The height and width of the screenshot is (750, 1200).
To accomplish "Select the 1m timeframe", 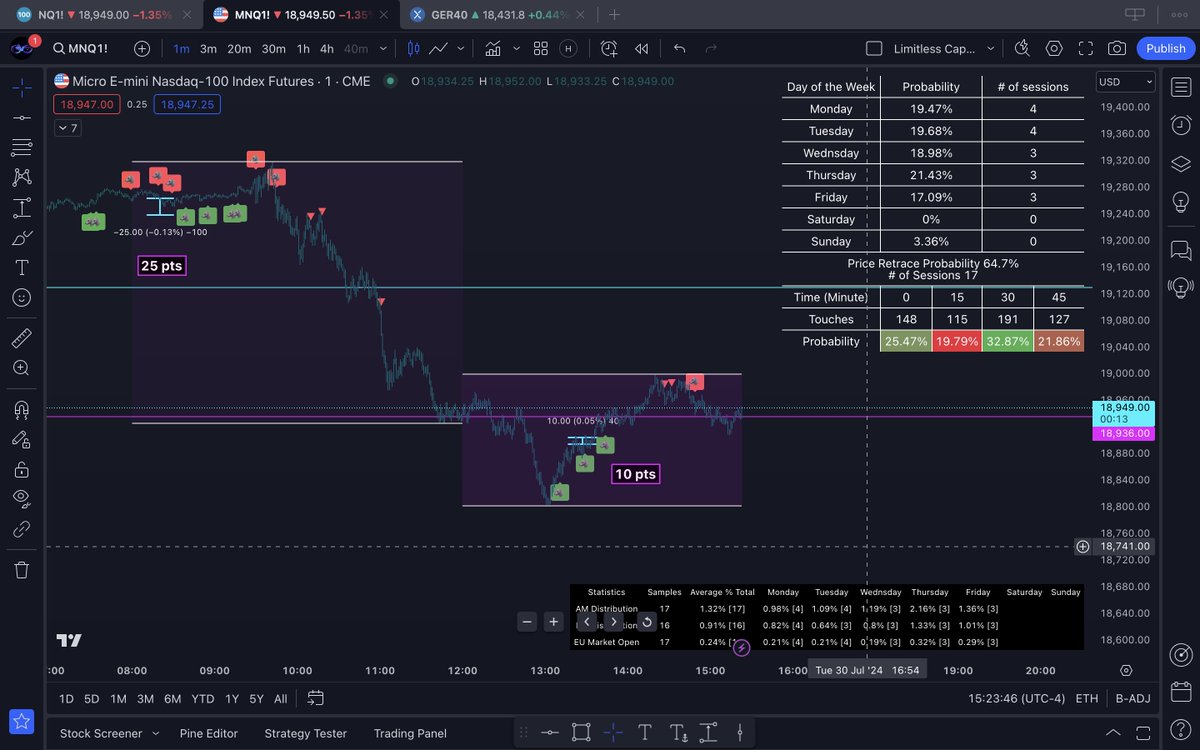I will 181,48.
